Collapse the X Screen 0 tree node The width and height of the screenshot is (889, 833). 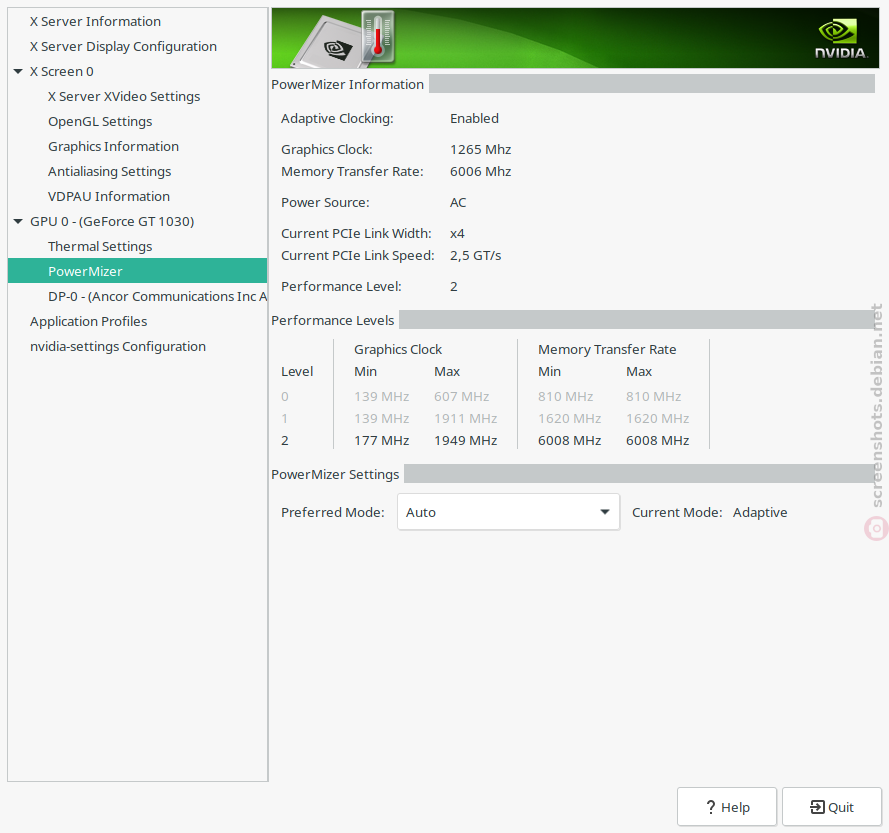[18, 71]
